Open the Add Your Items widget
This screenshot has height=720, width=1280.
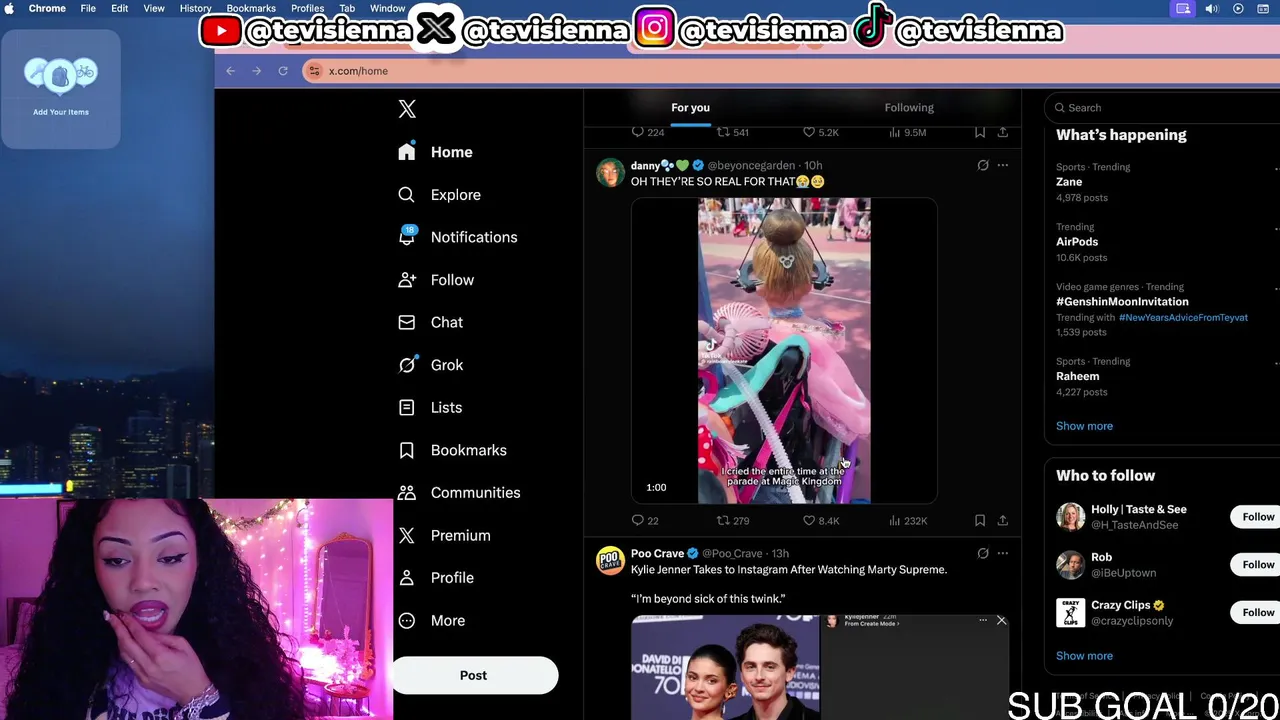click(60, 89)
